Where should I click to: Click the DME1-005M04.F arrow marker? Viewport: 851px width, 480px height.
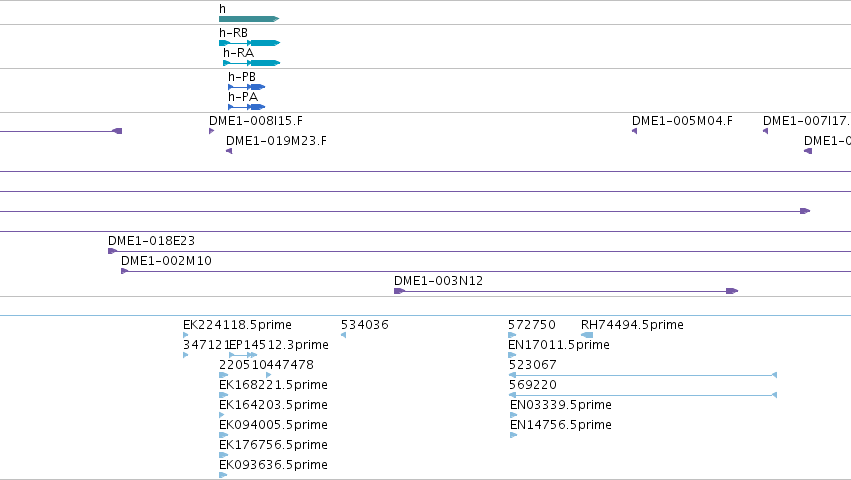pyautogui.click(x=634, y=131)
